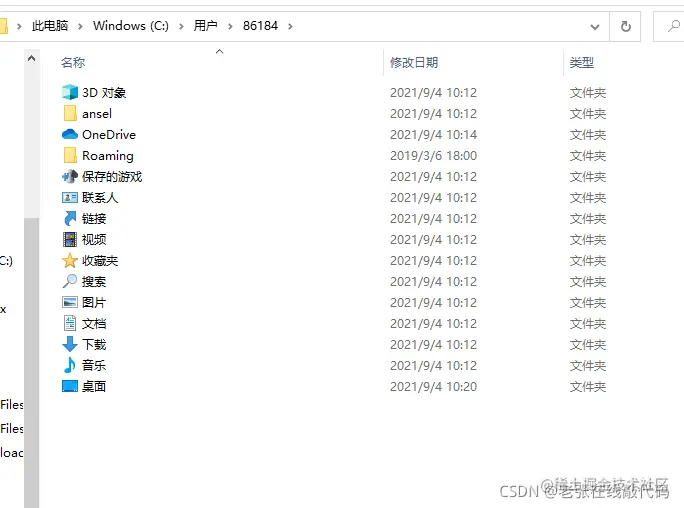Expand chevron after 此电脑 in path
The height and width of the screenshot is (508, 684).
(80, 26)
